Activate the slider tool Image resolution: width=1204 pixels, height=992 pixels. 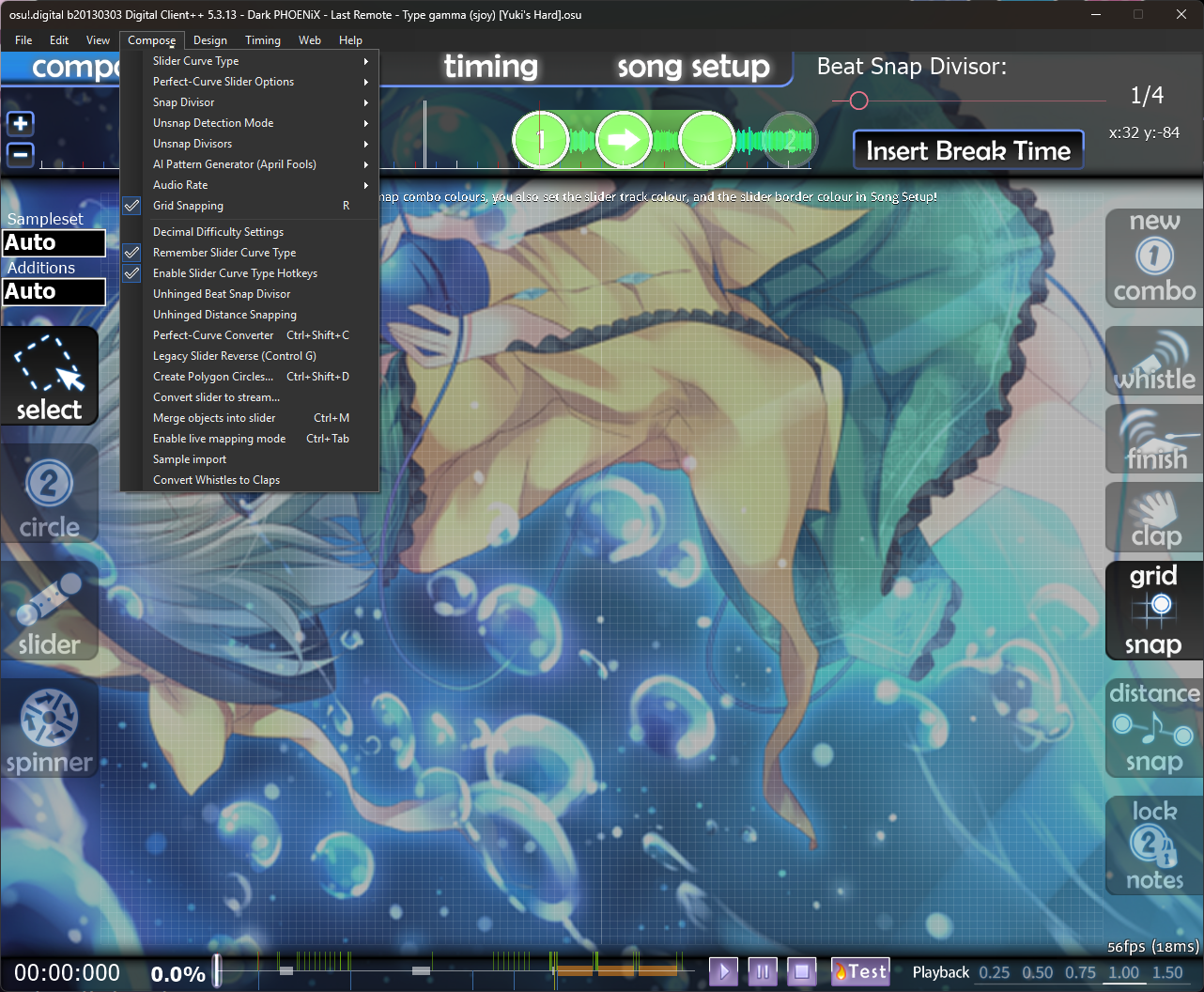pyautogui.click(x=50, y=612)
